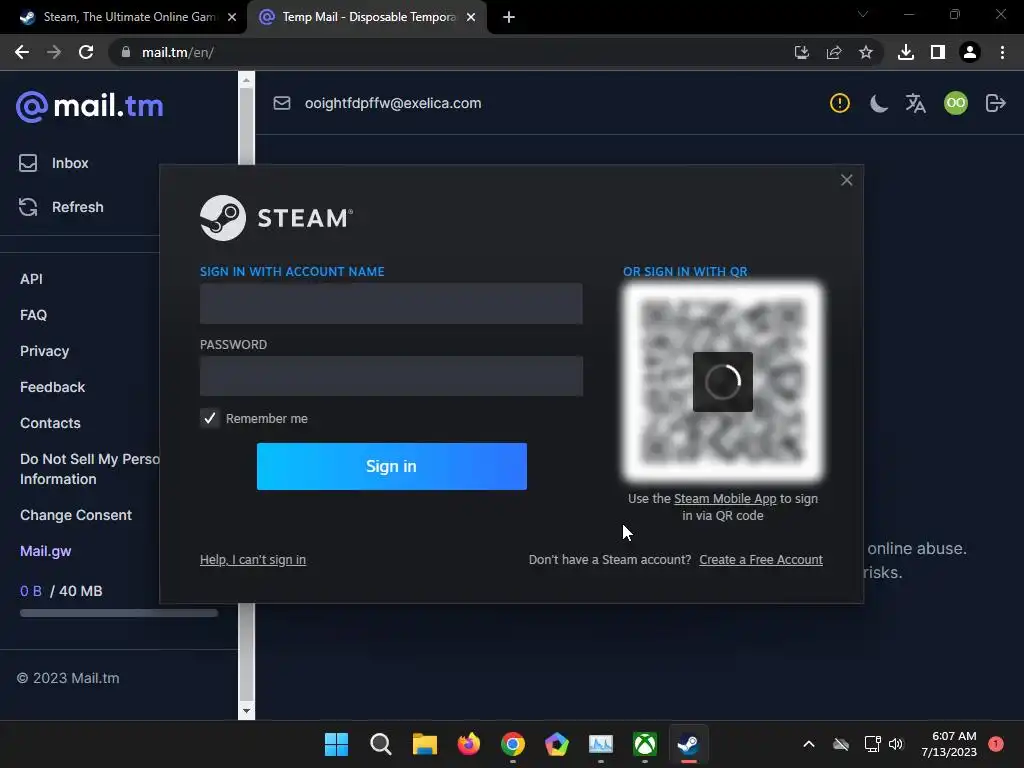Open Change Consent option
Screen dimensions: 1024x768
[x=76, y=515]
